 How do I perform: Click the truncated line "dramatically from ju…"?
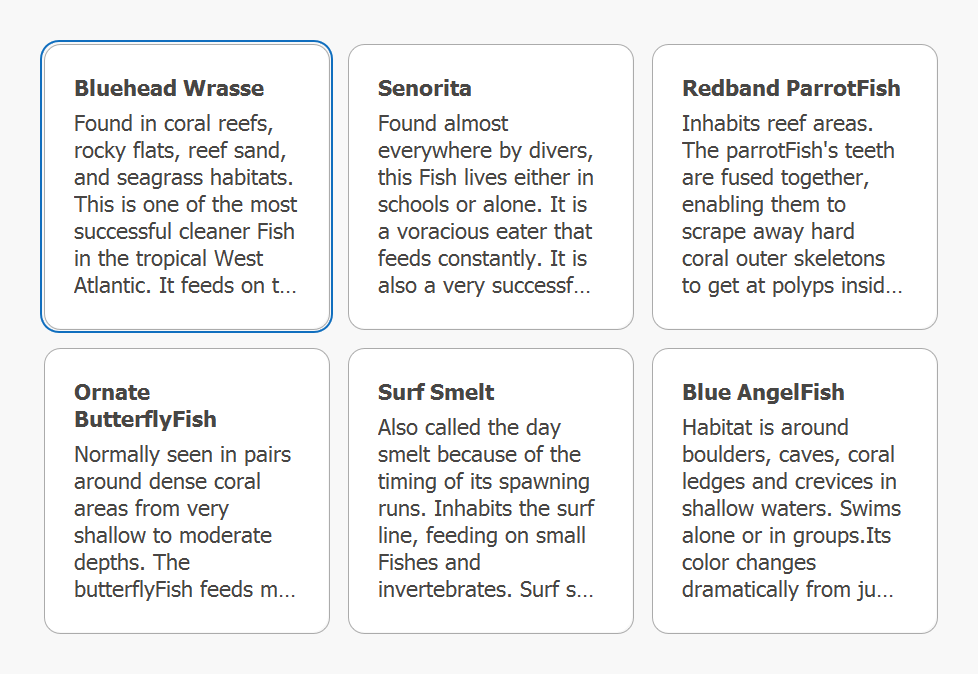787,589
